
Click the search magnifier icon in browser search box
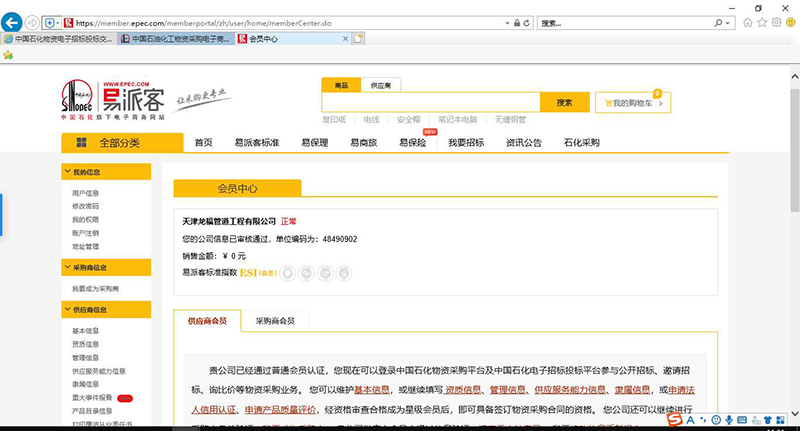click(718, 23)
